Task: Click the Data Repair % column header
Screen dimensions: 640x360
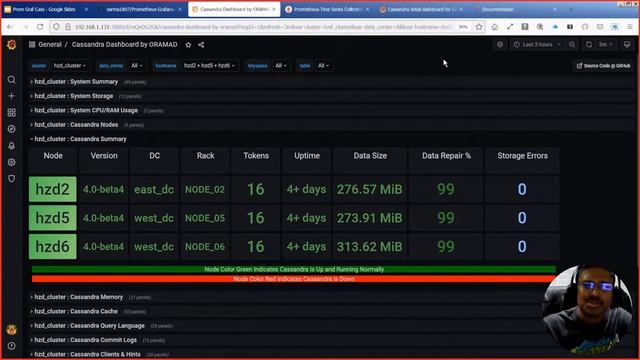Action: tap(446, 156)
